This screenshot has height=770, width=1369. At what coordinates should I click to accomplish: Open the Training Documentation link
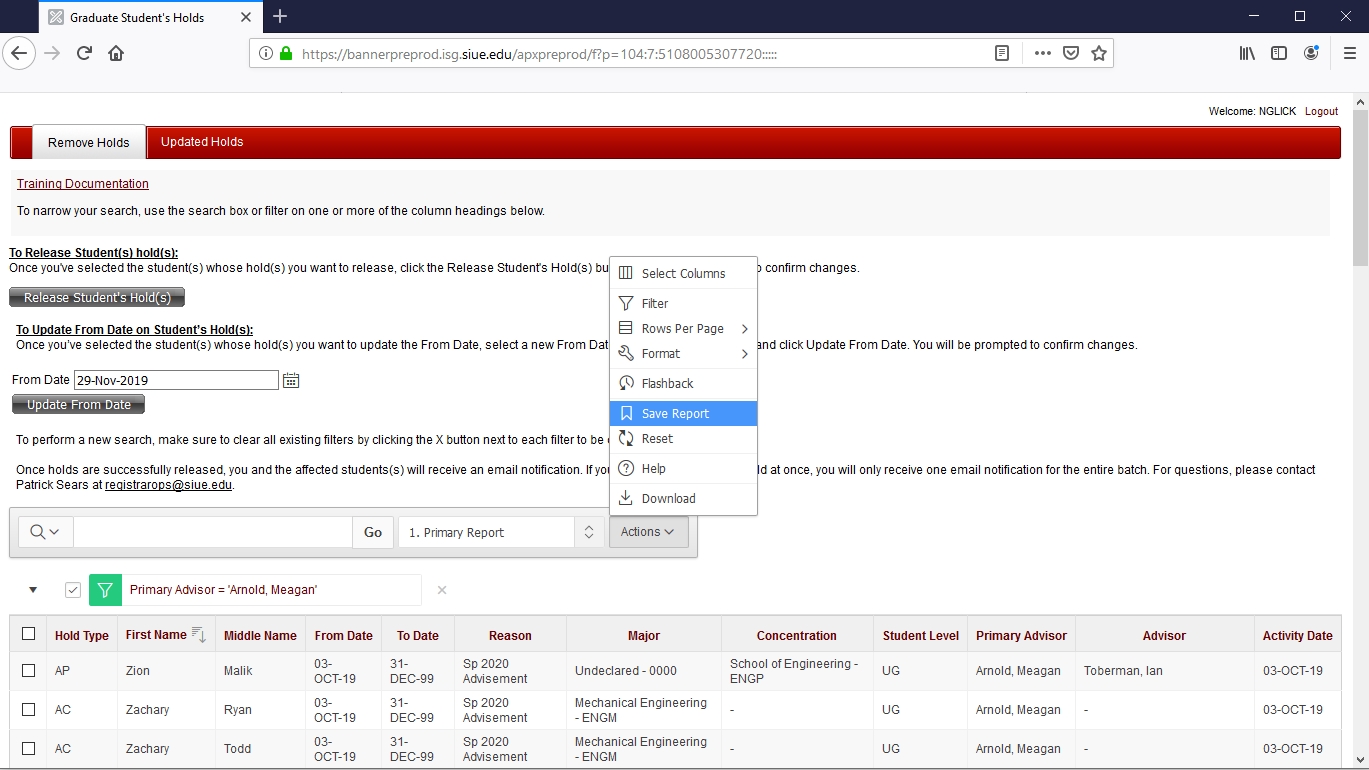[x=83, y=184]
